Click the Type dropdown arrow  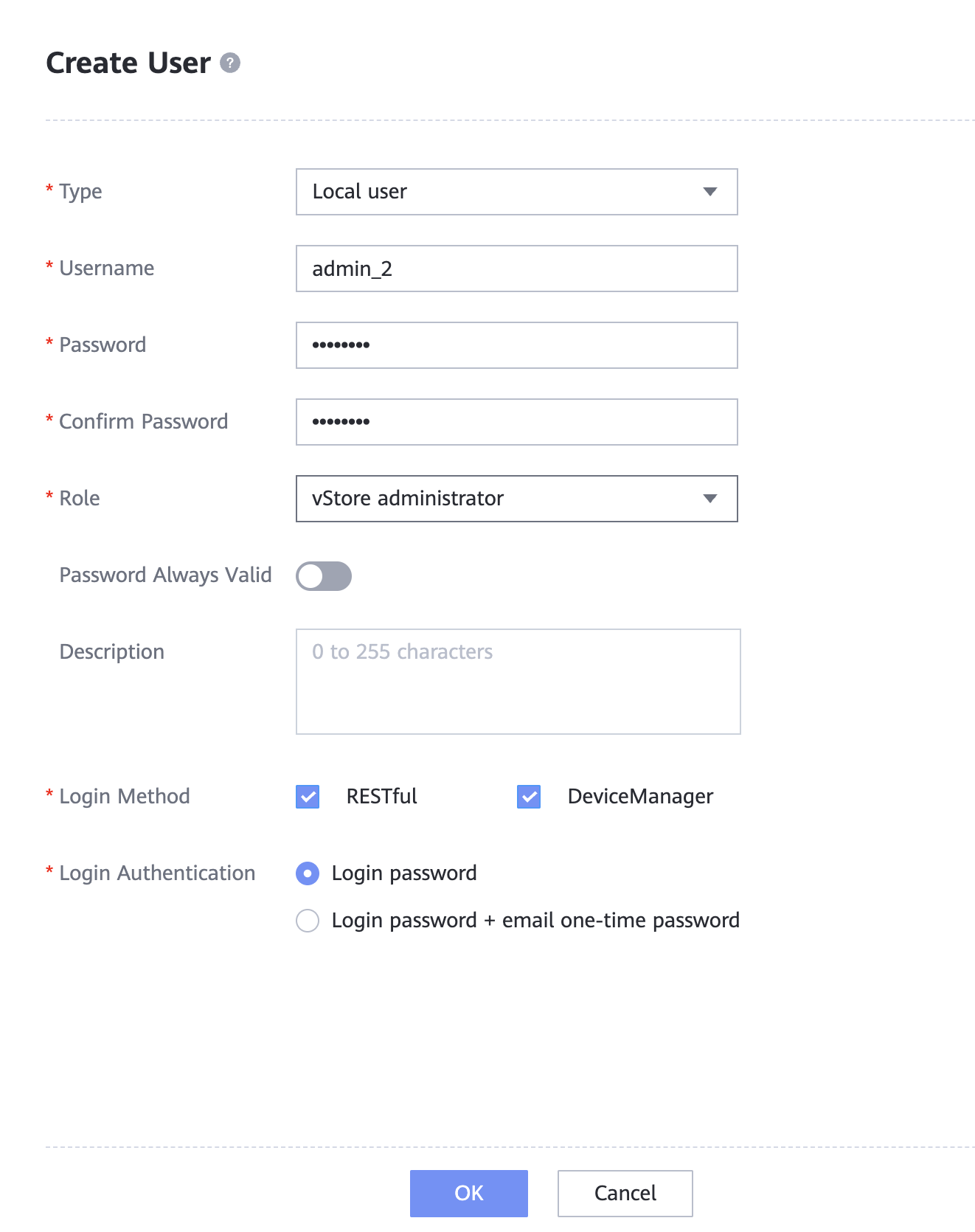coord(709,192)
